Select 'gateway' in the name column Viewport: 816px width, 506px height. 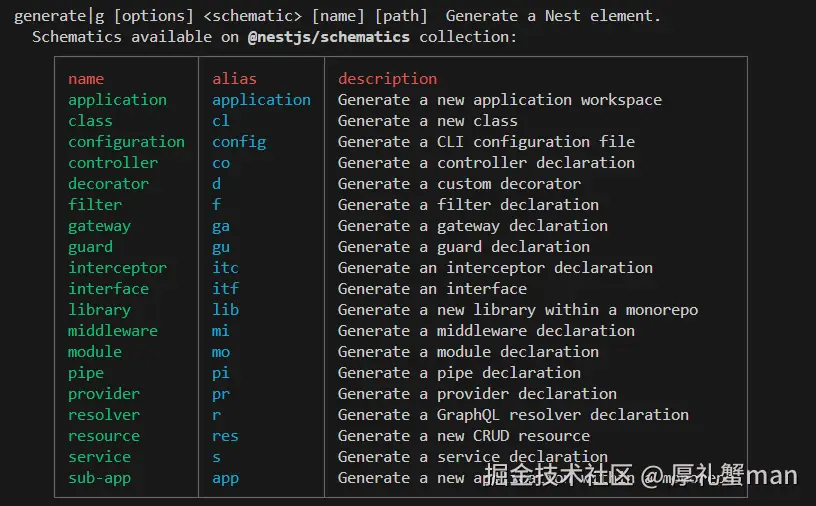click(x=99, y=226)
